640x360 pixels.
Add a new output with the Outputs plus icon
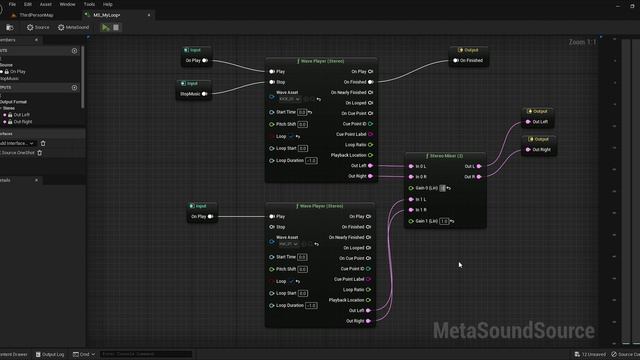[74, 87]
